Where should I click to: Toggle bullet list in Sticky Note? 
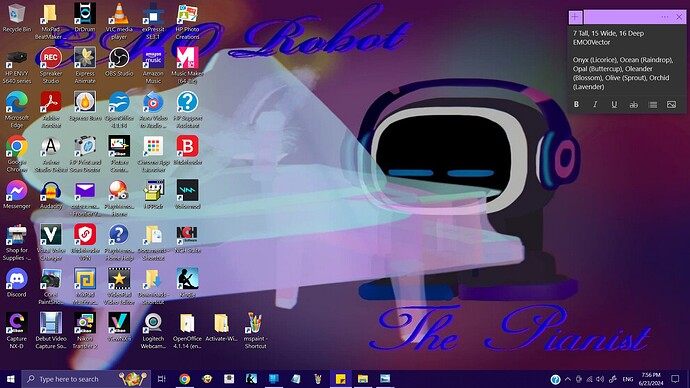click(652, 105)
